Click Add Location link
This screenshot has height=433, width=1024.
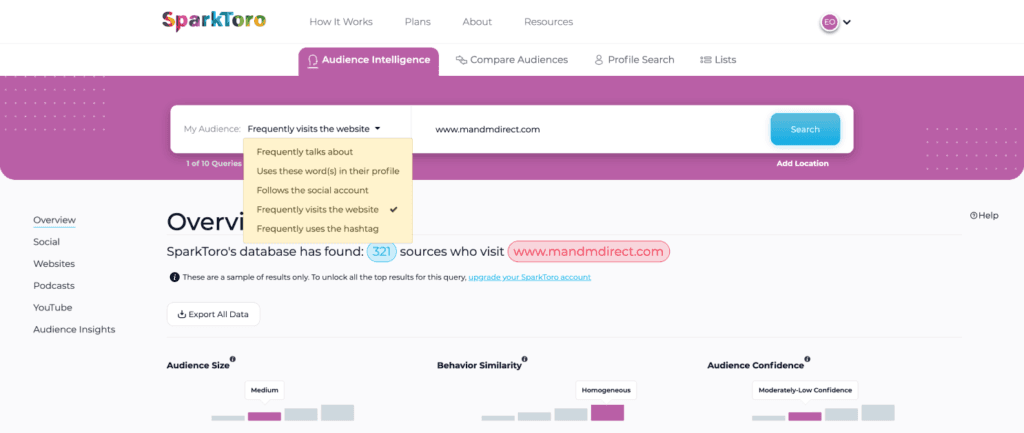click(802, 164)
